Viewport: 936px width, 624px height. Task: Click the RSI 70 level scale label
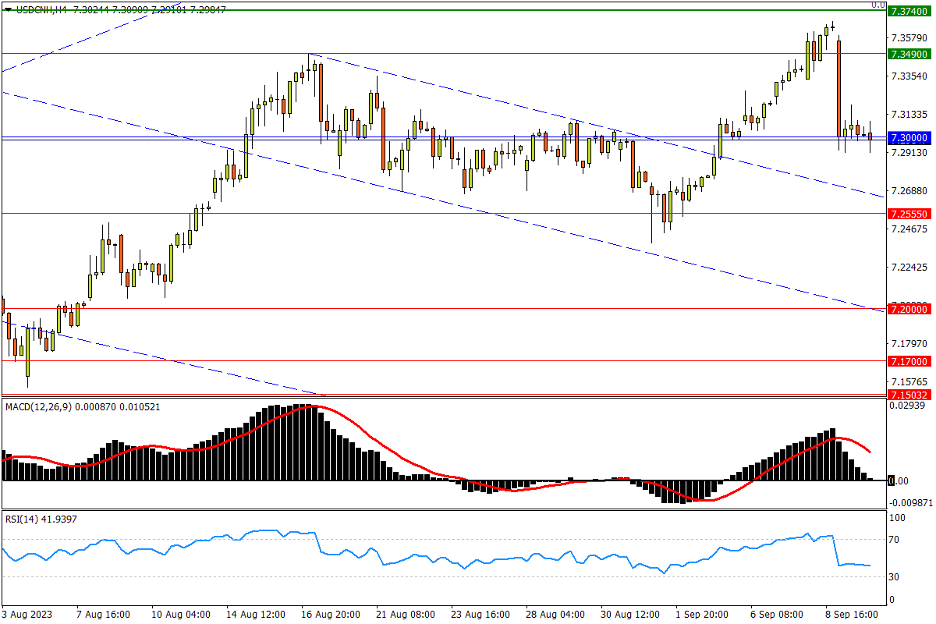[x=897, y=540]
